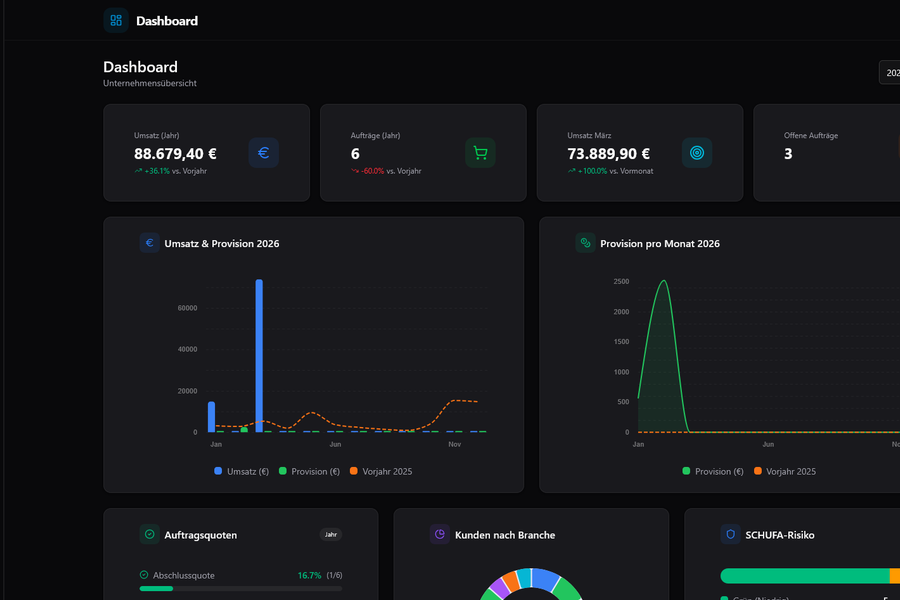Click the Kunden nach Branche card title

505,535
